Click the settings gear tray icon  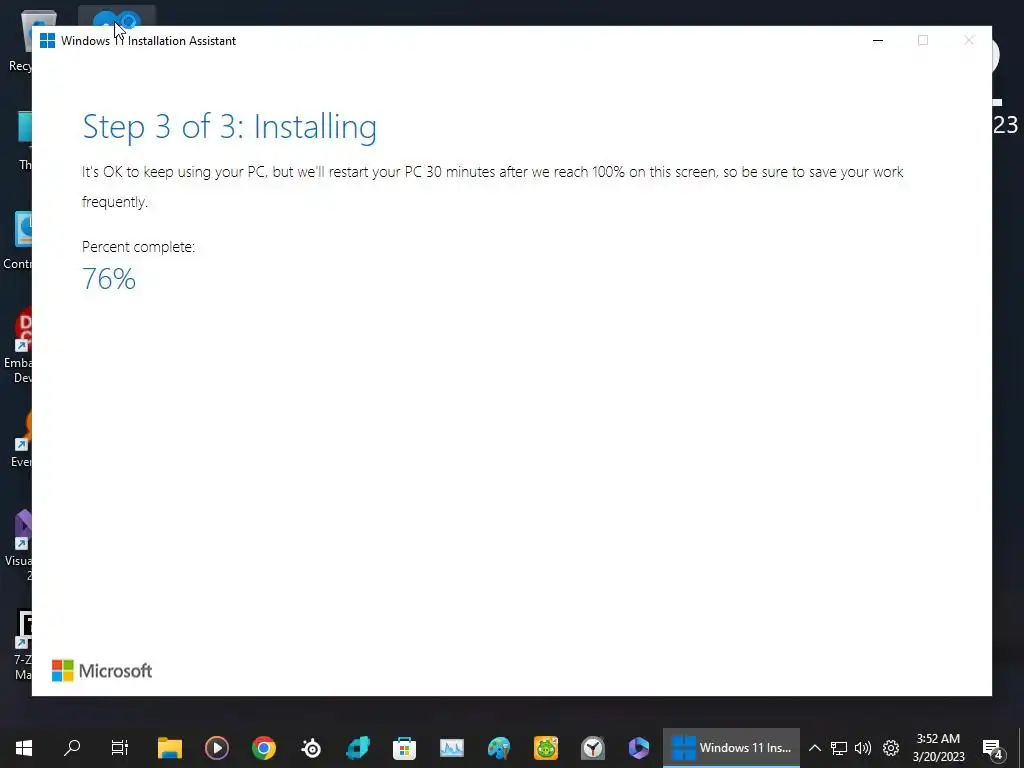point(891,748)
